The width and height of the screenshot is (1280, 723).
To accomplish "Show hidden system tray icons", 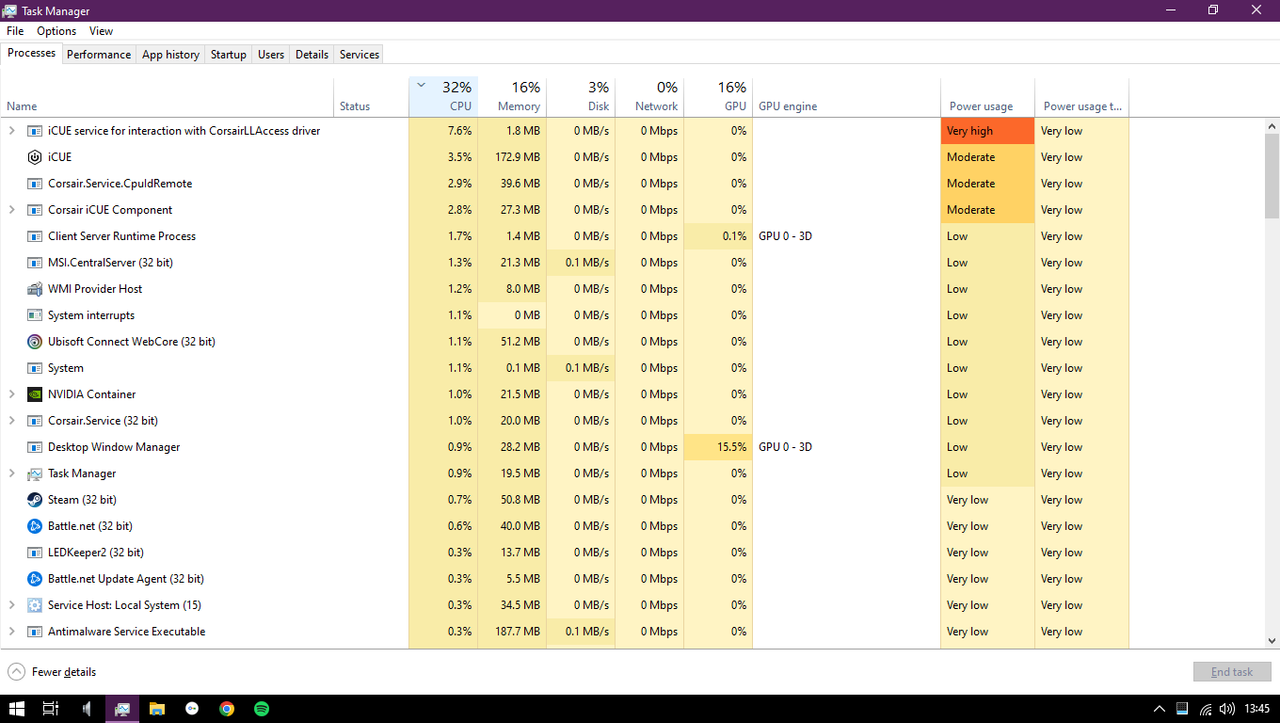I will coord(1159,709).
